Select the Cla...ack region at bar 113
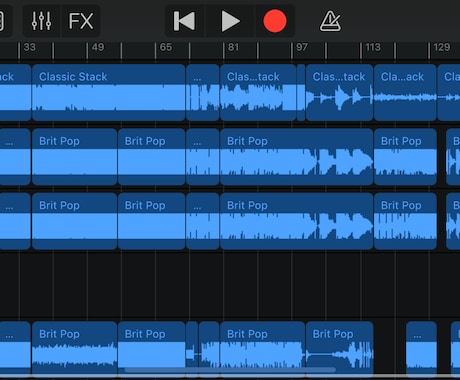 tap(405, 92)
